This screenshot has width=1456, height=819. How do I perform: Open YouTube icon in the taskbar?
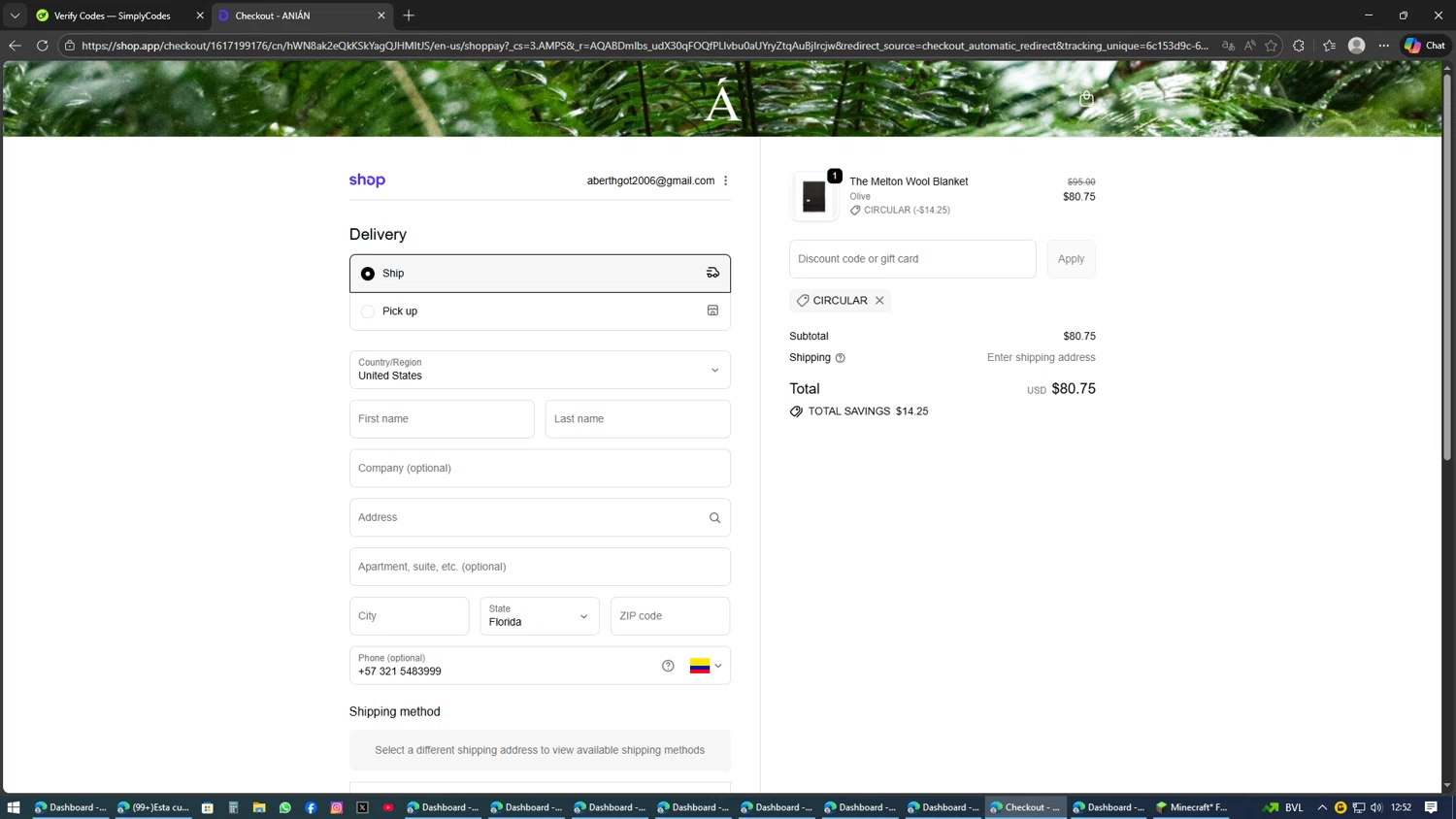coord(388,807)
